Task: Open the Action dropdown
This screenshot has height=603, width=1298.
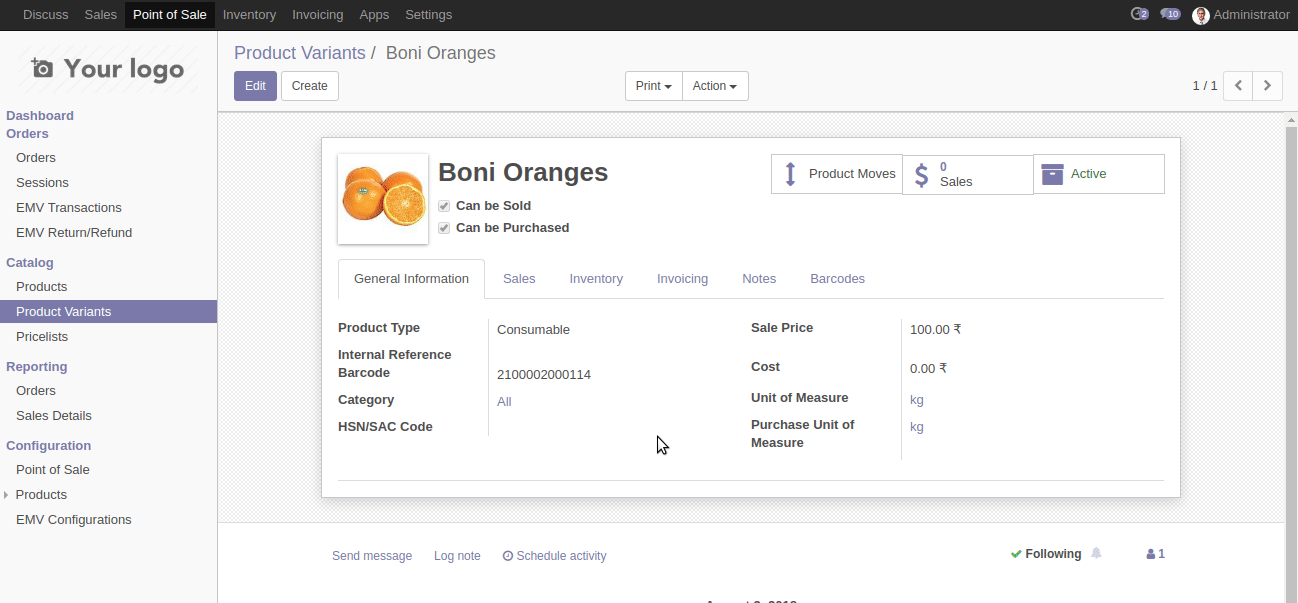Action: pos(714,86)
